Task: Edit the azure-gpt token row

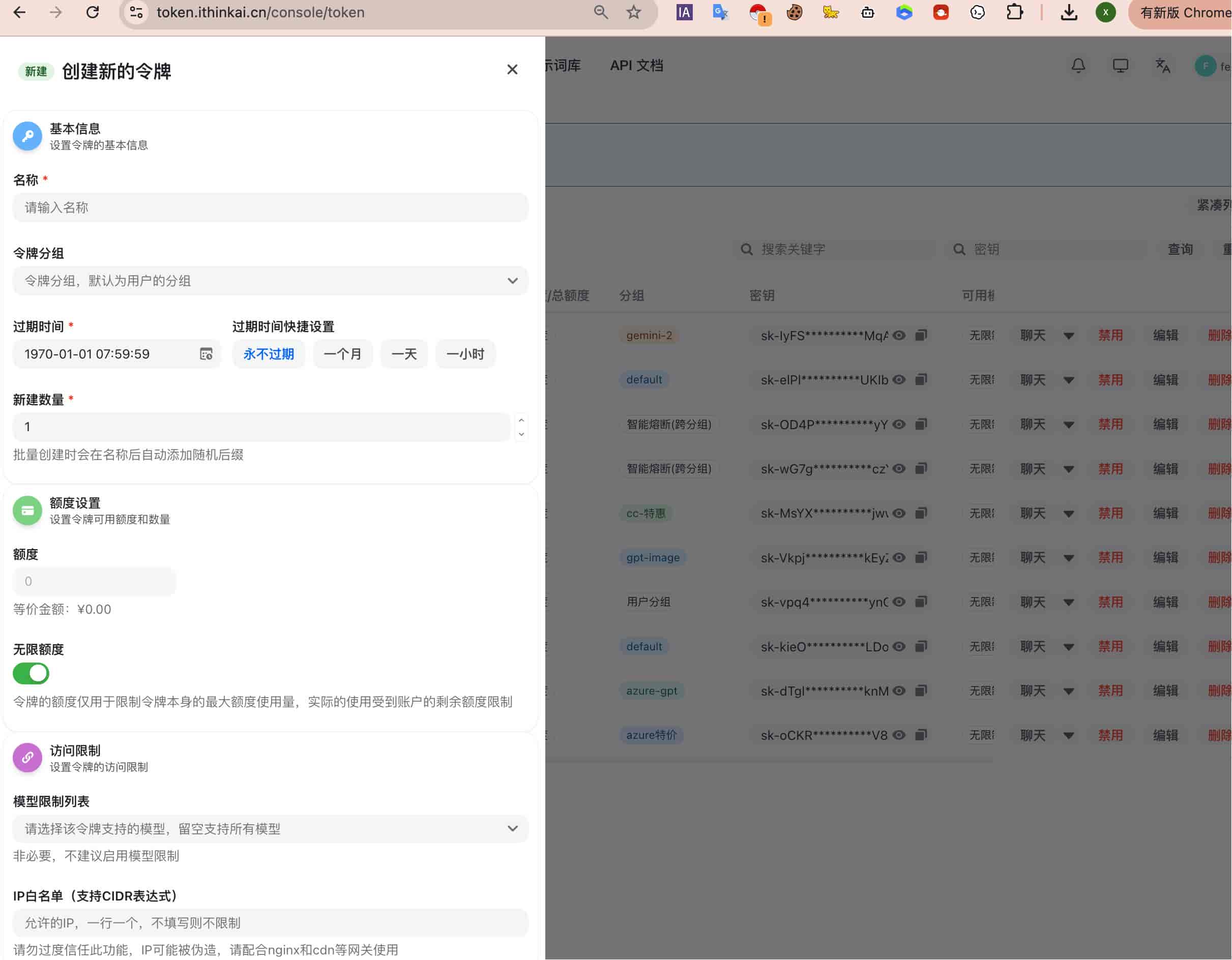Action: point(1165,691)
